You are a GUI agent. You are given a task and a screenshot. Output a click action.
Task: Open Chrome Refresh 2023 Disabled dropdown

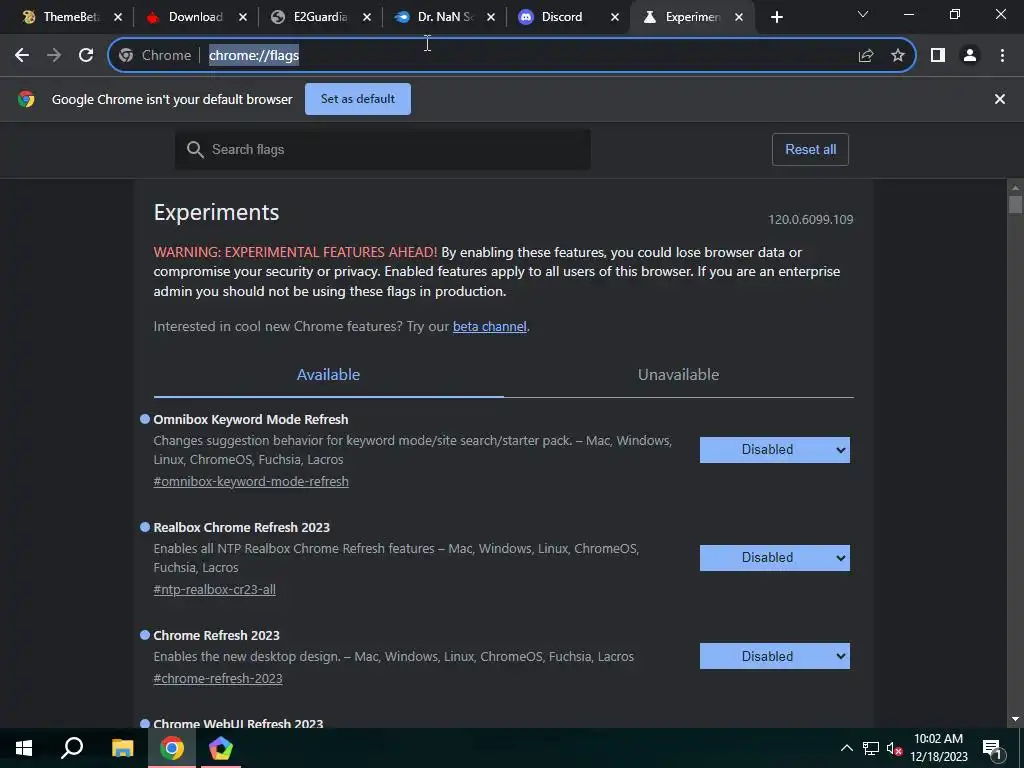point(775,656)
